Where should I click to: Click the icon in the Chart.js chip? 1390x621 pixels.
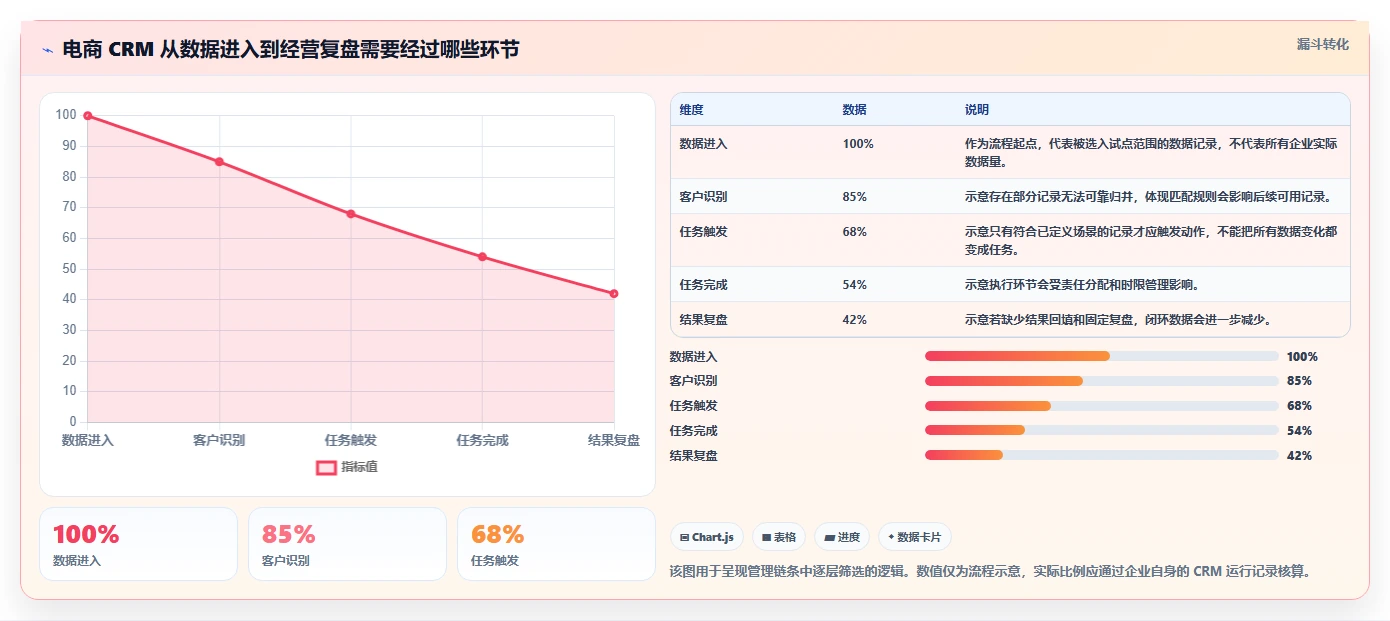(685, 537)
